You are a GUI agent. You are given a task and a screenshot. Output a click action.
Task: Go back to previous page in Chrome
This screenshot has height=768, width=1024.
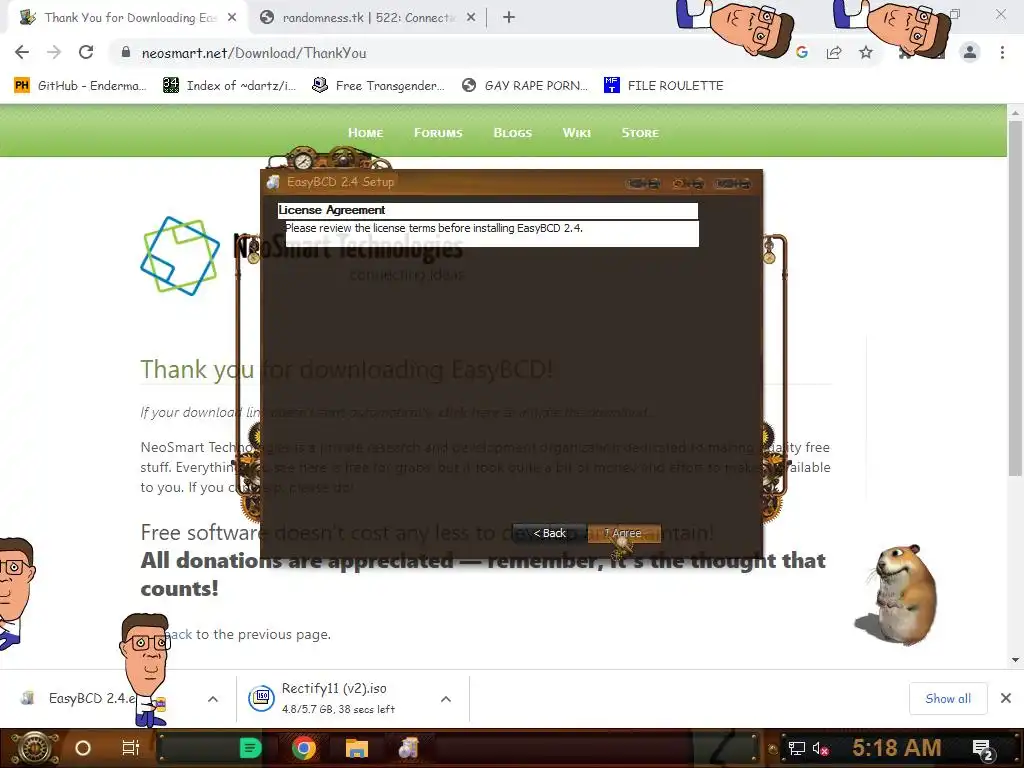[22, 53]
